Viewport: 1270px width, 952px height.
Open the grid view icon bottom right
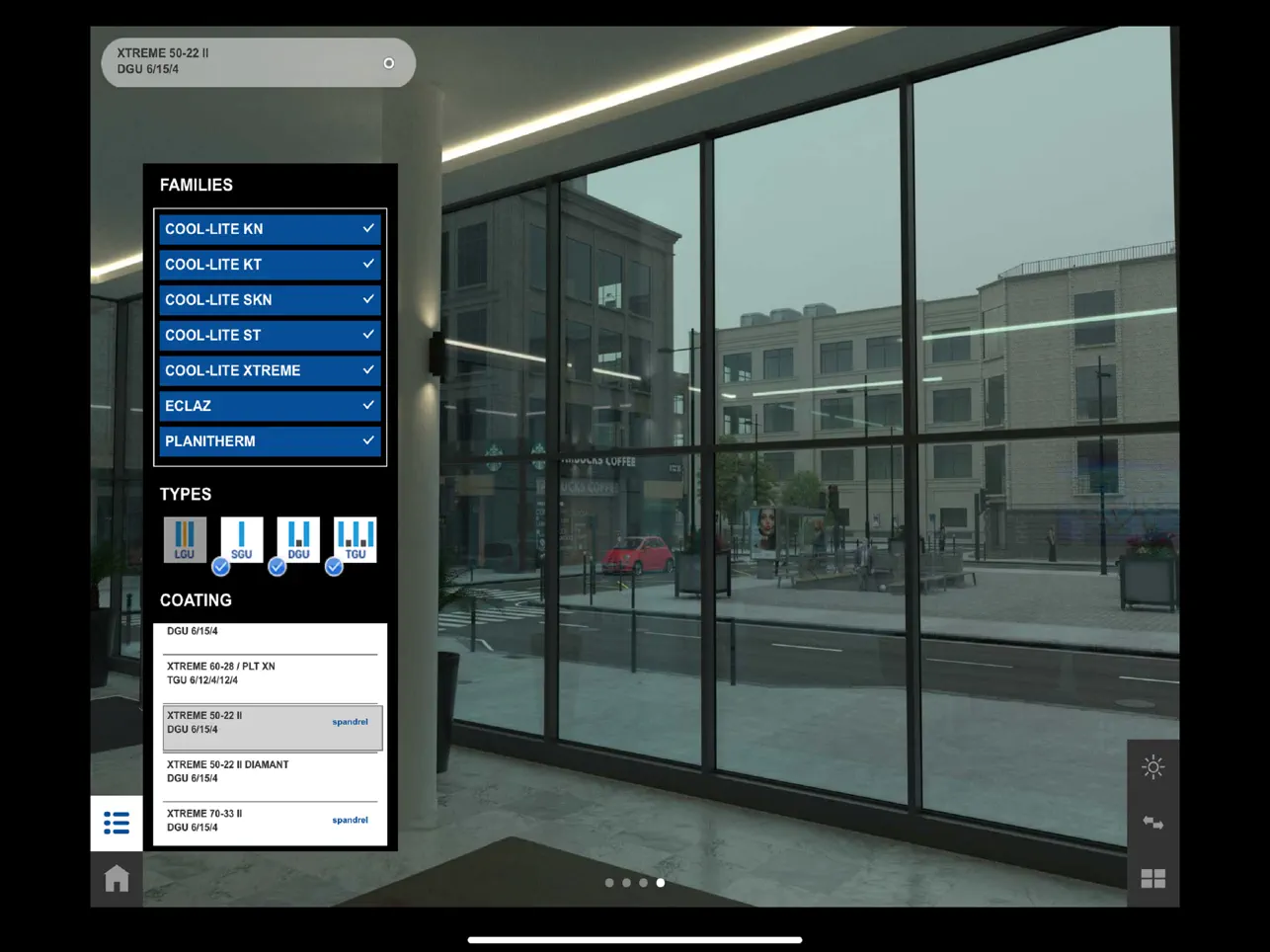1152,877
